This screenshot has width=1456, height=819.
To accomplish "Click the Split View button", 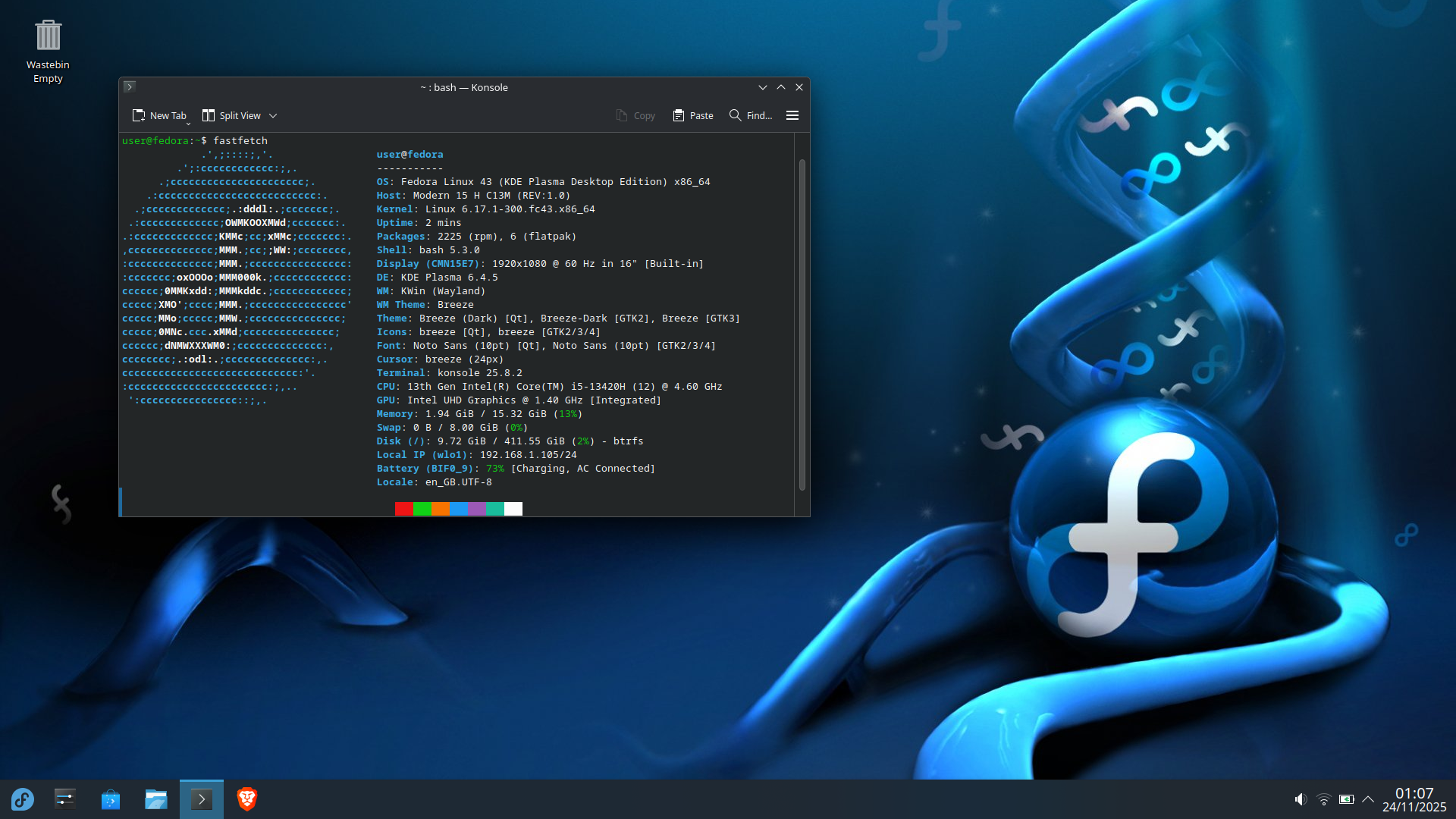I will click(231, 115).
